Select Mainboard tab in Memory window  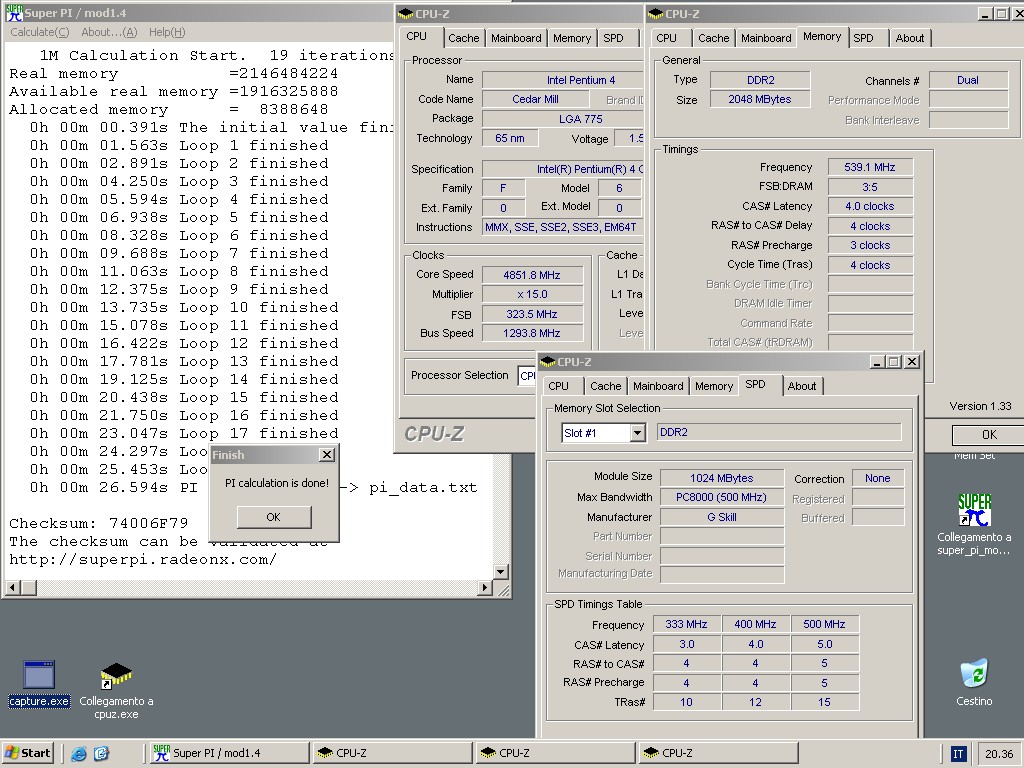click(x=766, y=38)
